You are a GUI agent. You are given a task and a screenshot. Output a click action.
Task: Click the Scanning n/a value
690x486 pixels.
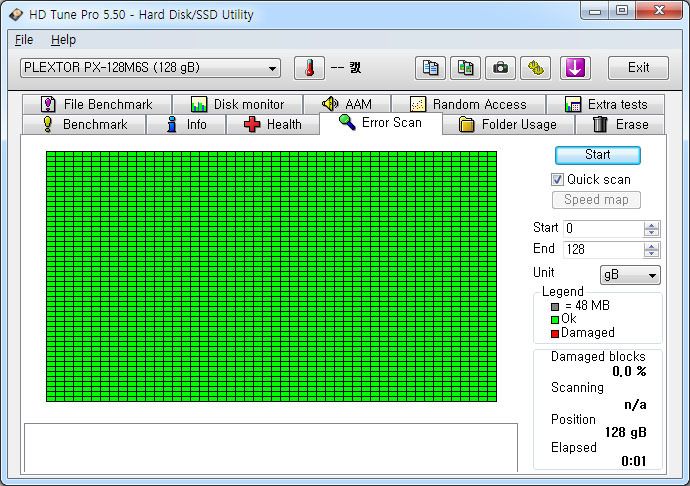point(635,405)
